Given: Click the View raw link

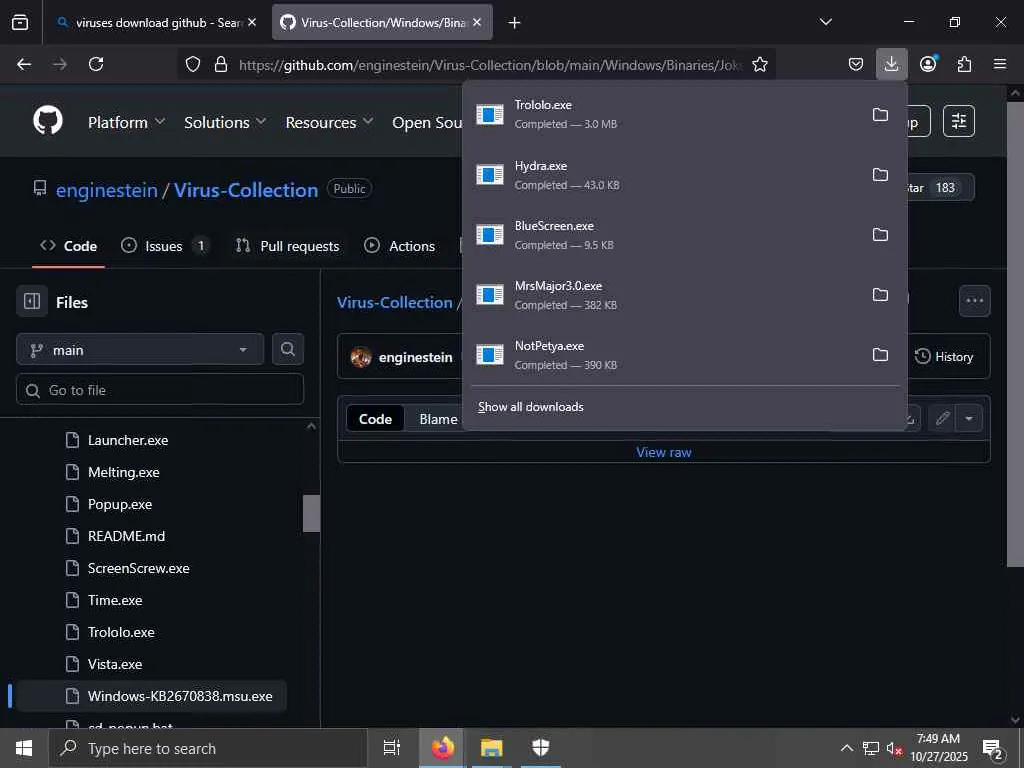Looking at the screenshot, I should click(x=664, y=452).
